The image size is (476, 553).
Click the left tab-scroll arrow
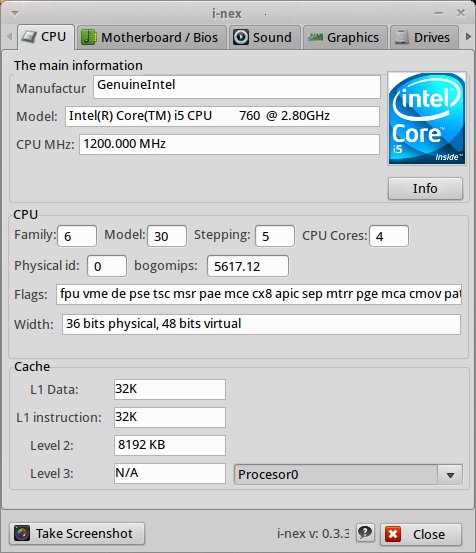10,36
